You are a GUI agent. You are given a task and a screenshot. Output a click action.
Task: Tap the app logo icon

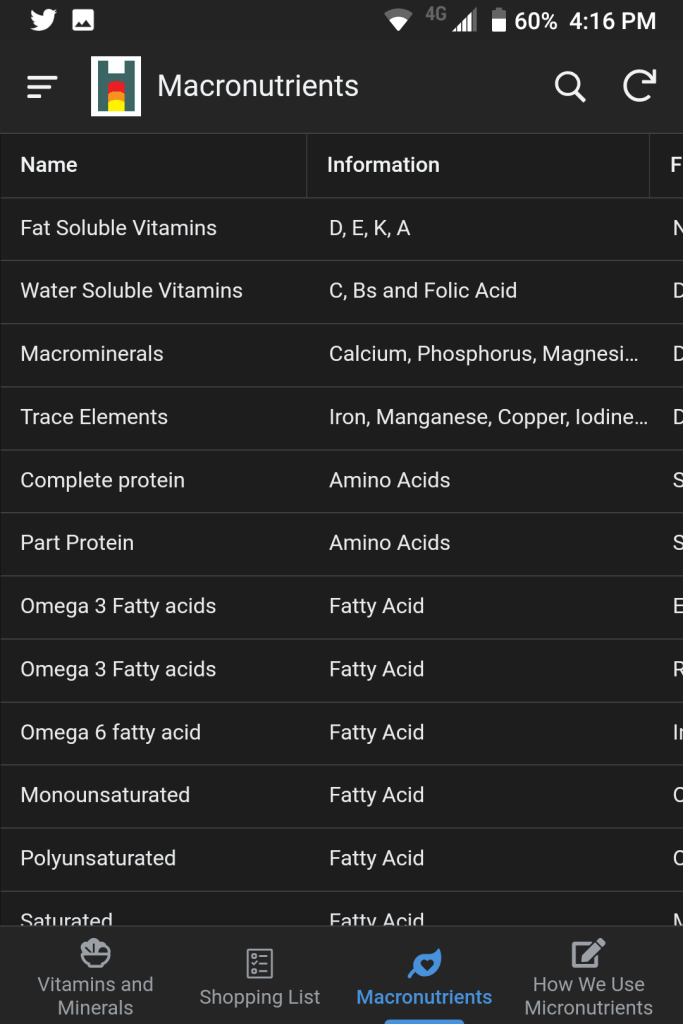[116, 87]
